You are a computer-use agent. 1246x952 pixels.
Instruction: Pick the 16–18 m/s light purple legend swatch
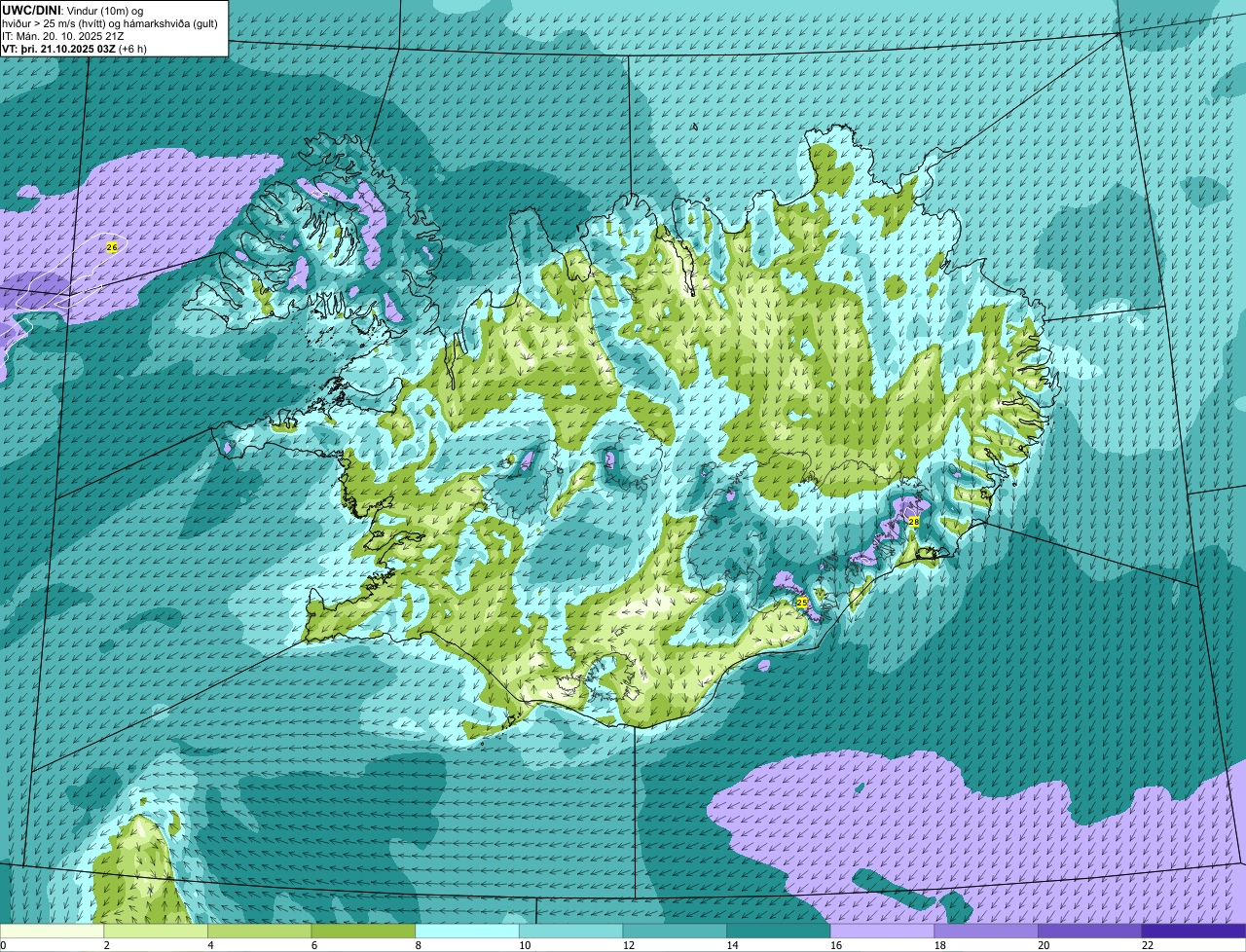pyautogui.click(x=882, y=932)
